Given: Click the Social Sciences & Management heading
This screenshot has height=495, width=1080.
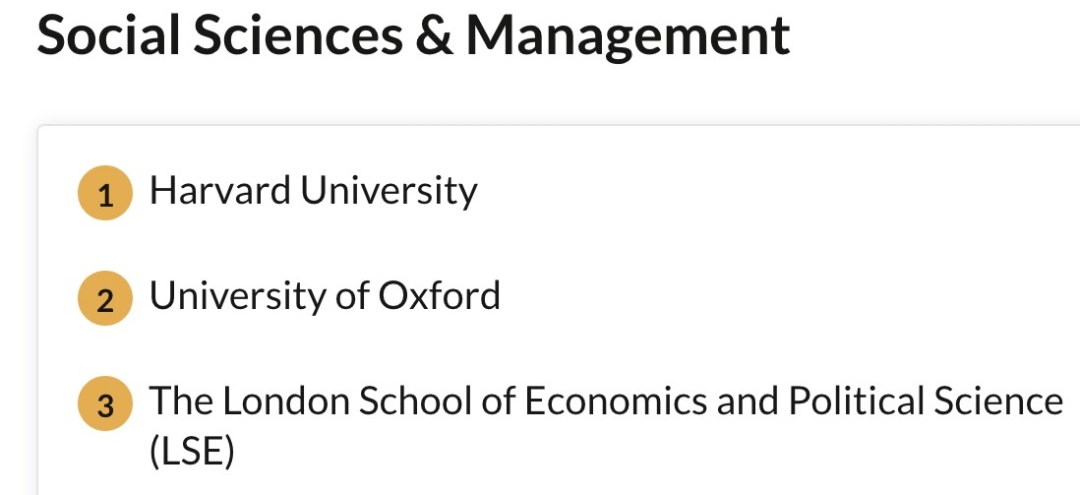Looking at the screenshot, I should click(413, 36).
